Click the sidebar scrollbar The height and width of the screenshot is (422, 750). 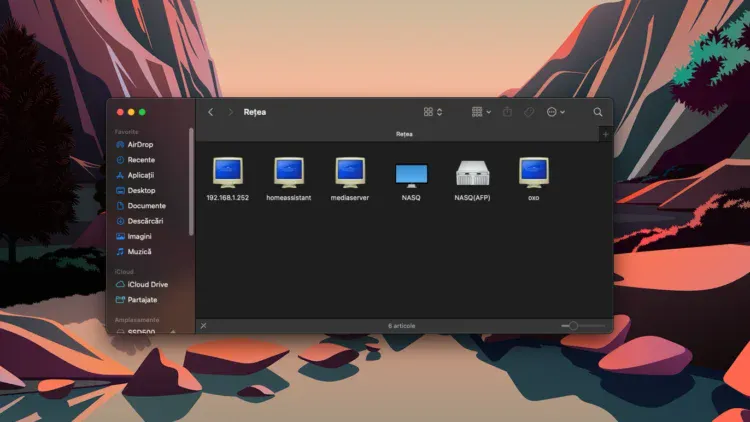[x=191, y=182]
